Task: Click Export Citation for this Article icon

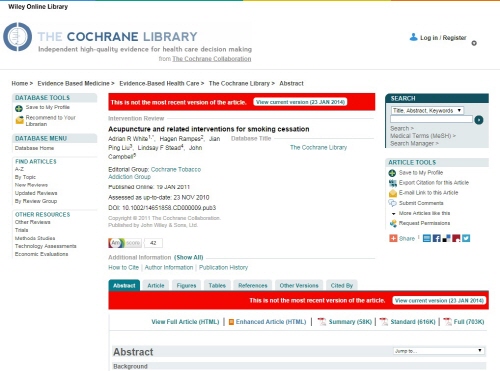Action: click(393, 183)
